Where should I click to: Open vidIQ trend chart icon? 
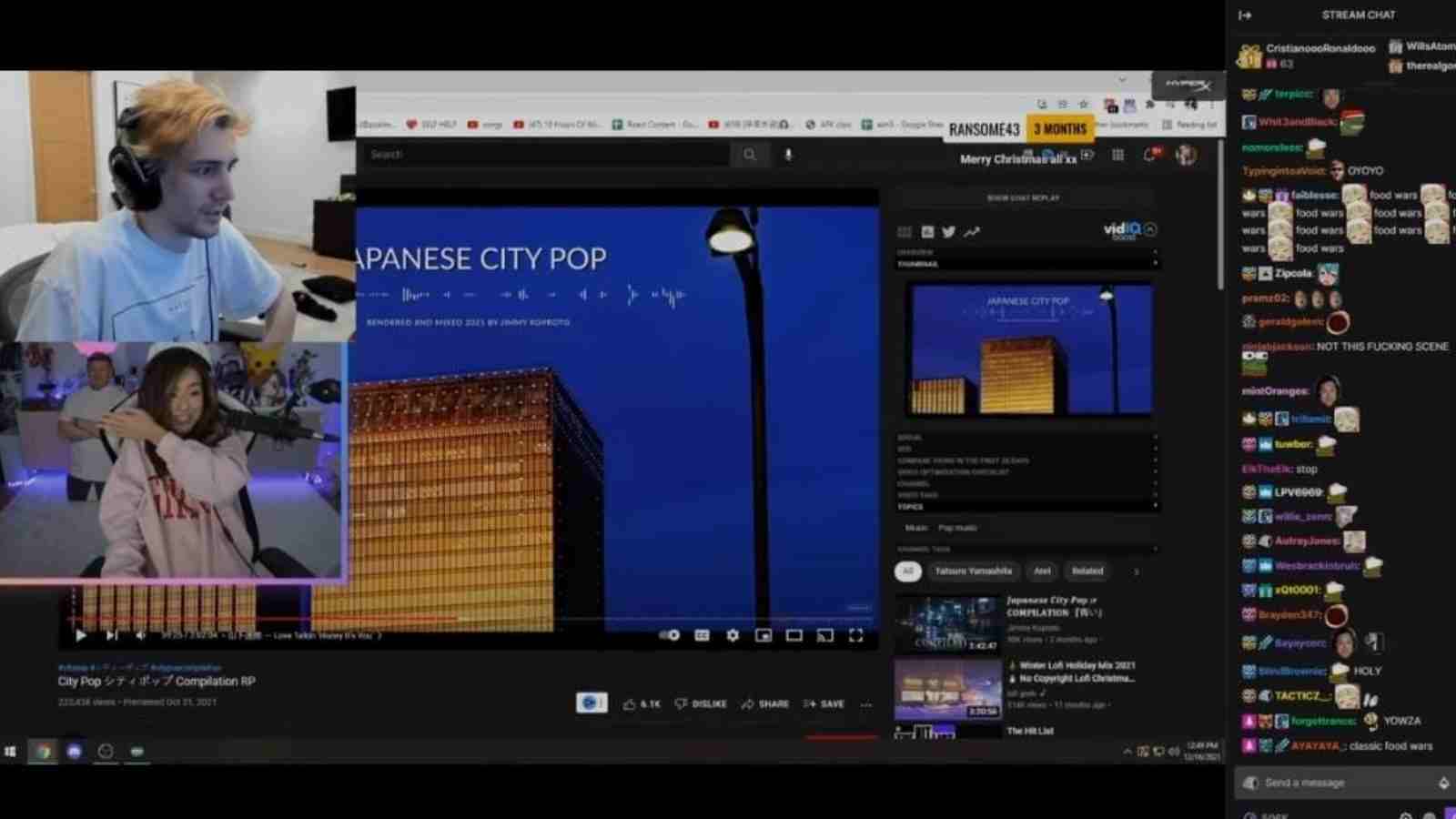tap(972, 232)
